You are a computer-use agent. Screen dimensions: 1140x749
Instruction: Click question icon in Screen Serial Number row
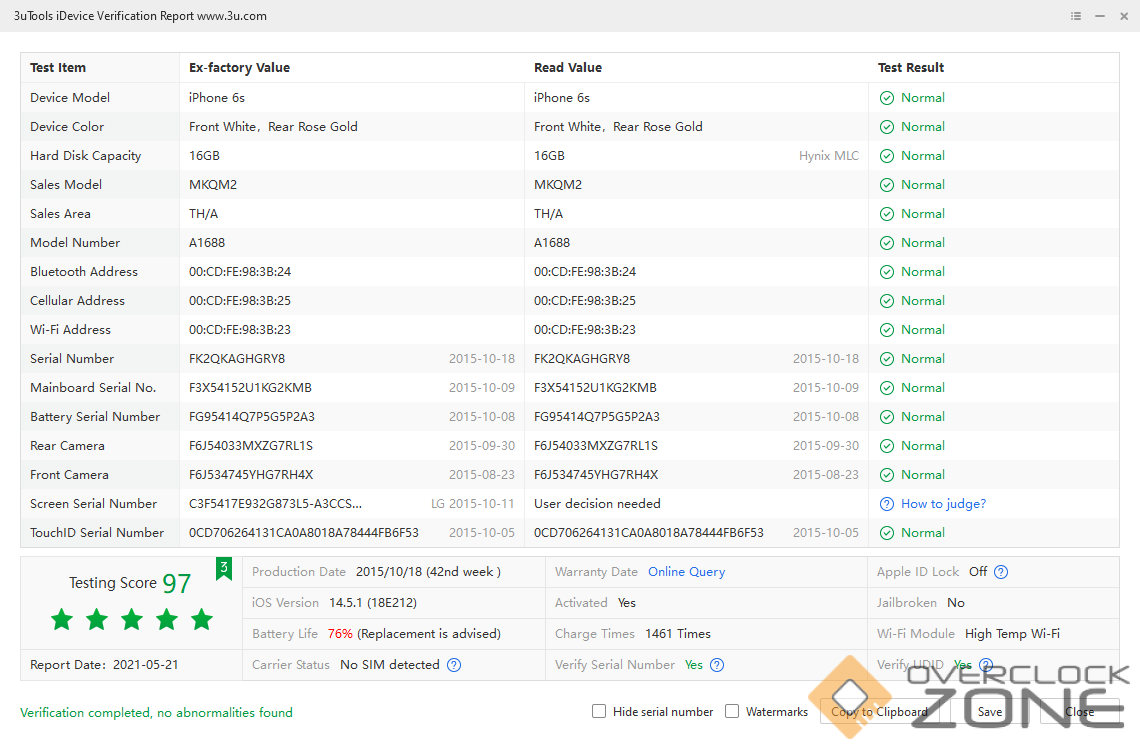[x=886, y=504]
